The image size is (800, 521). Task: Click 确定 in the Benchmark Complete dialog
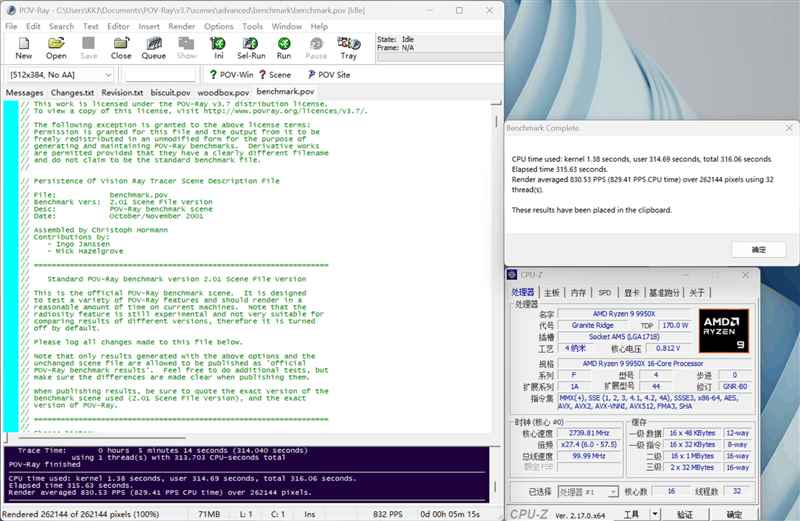758,249
